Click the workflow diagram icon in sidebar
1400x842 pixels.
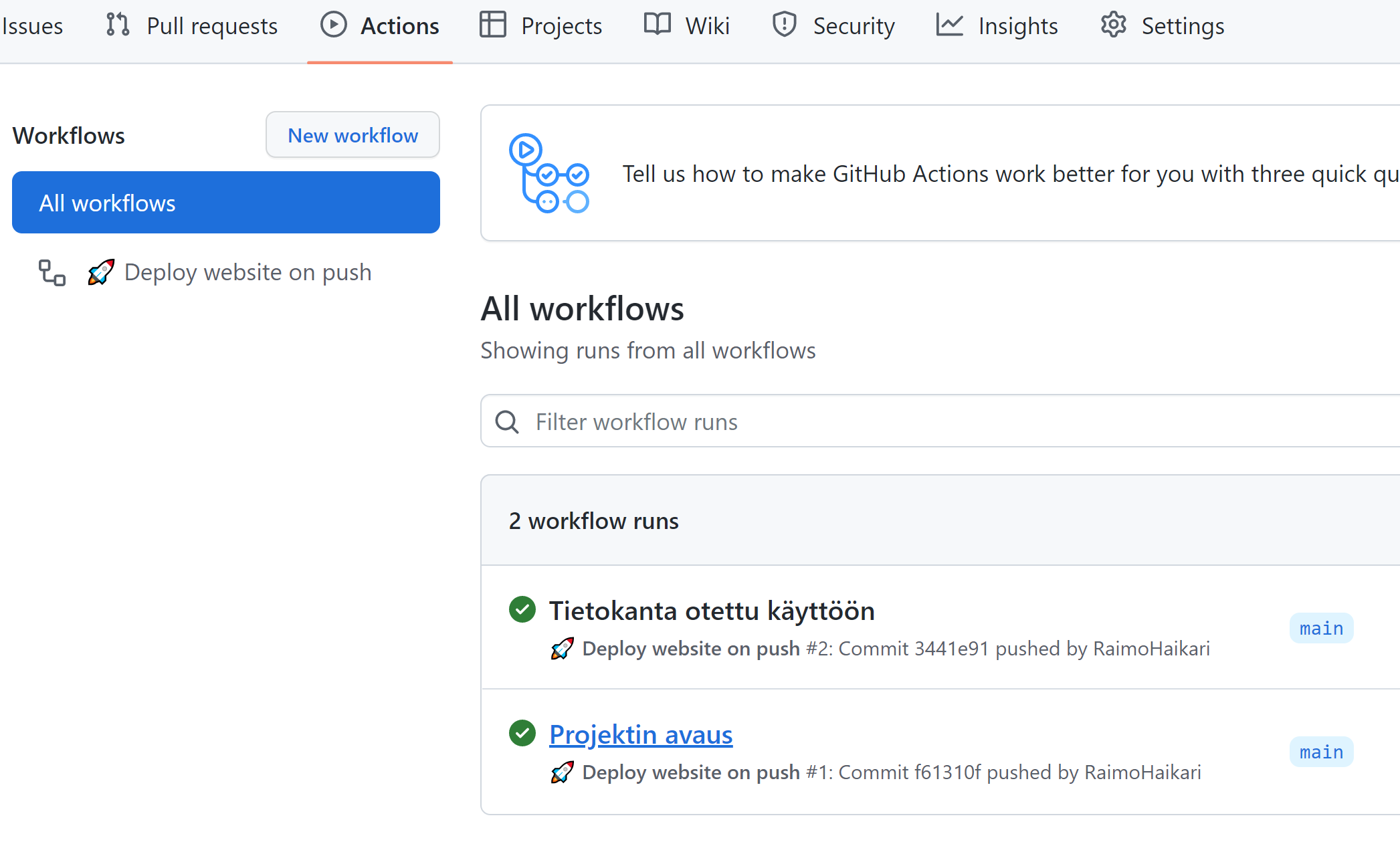(x=52, y=273)
